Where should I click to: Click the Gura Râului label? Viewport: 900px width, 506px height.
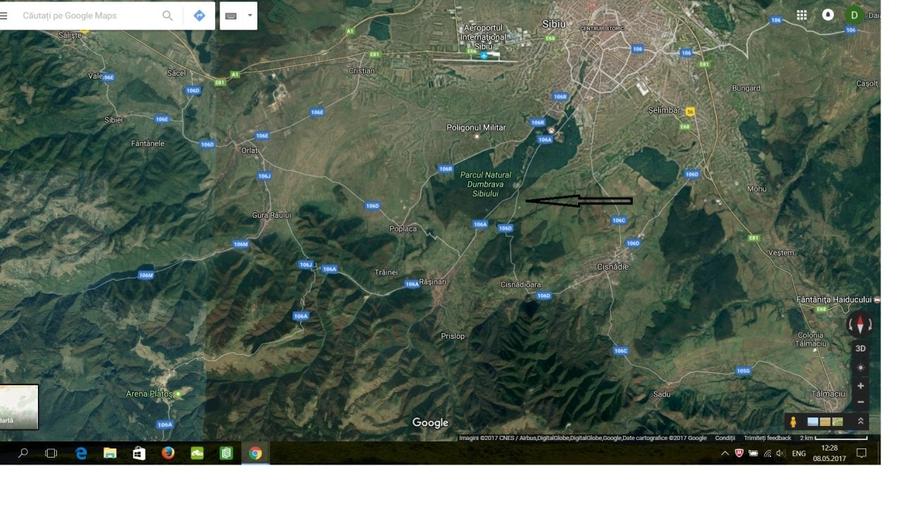pos(271,215)
